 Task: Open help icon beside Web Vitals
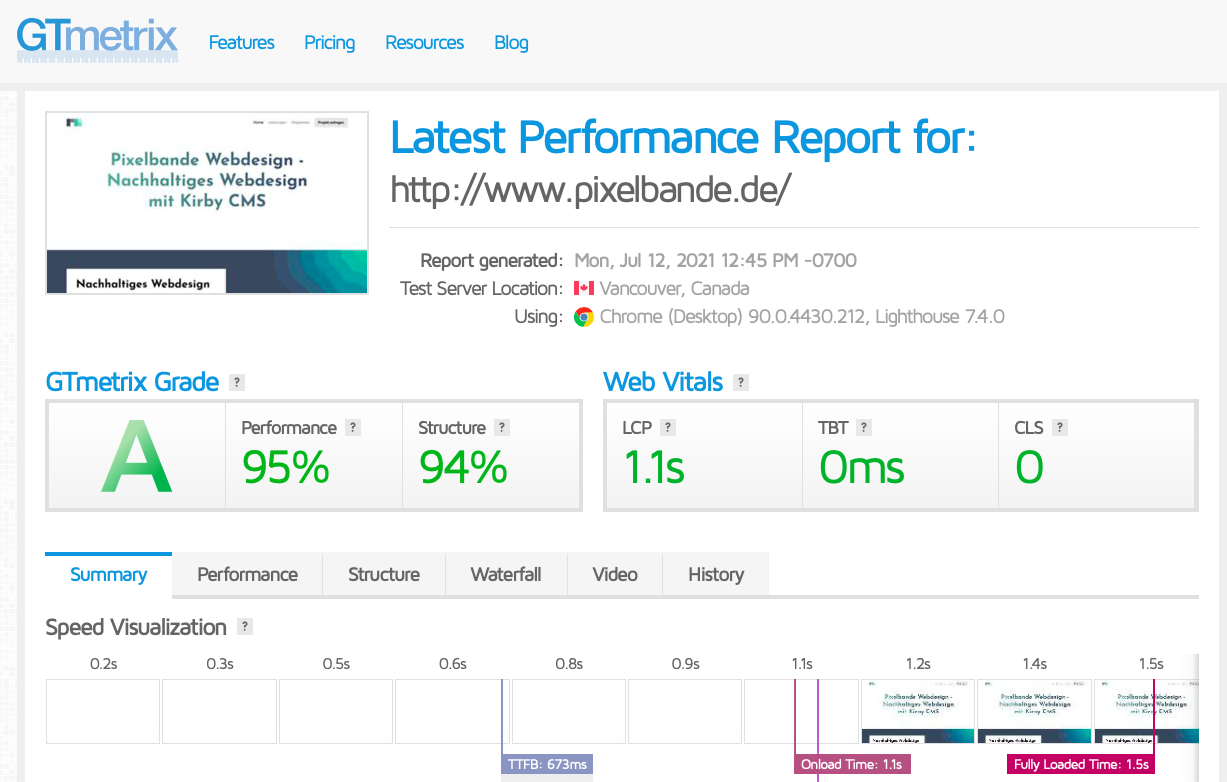741,382
